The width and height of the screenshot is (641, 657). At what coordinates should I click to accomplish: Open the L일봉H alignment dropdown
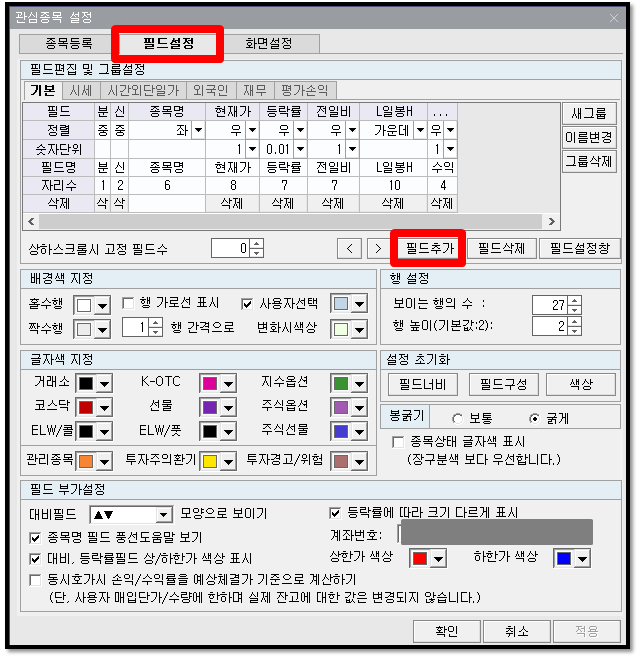420,130
